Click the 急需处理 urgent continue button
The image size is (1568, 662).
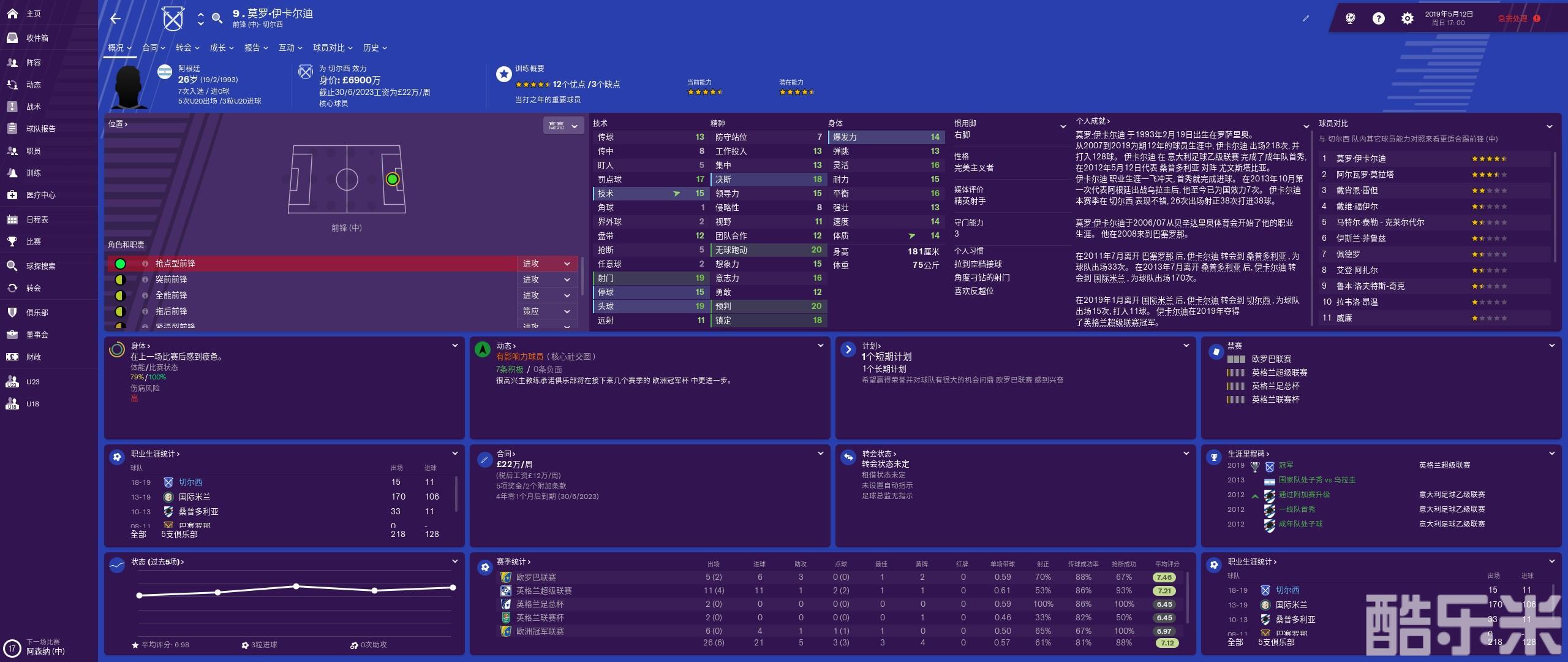(1519, 18)
